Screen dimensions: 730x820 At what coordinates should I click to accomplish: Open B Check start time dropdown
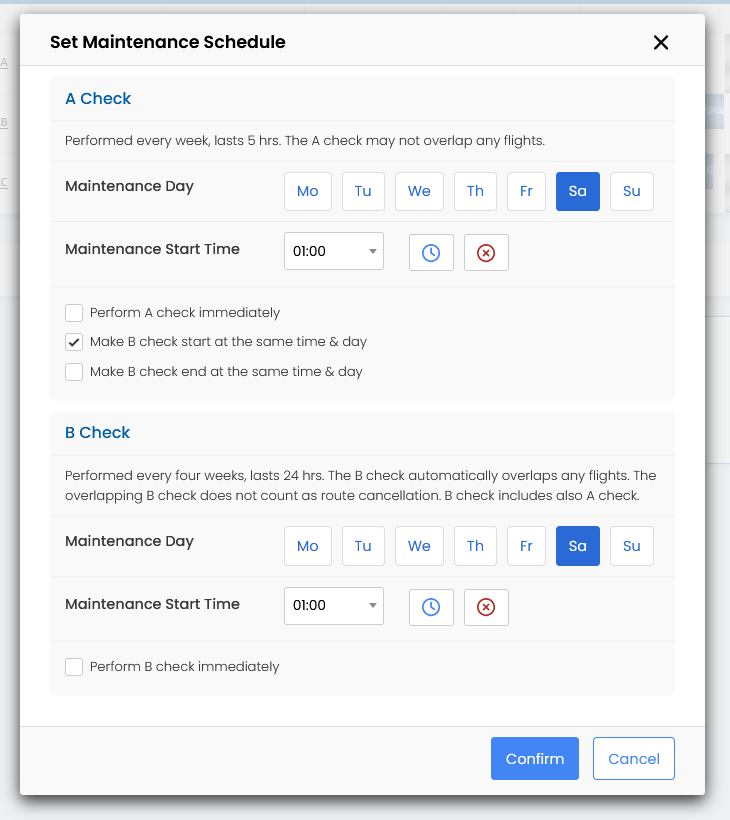(333, 606)
